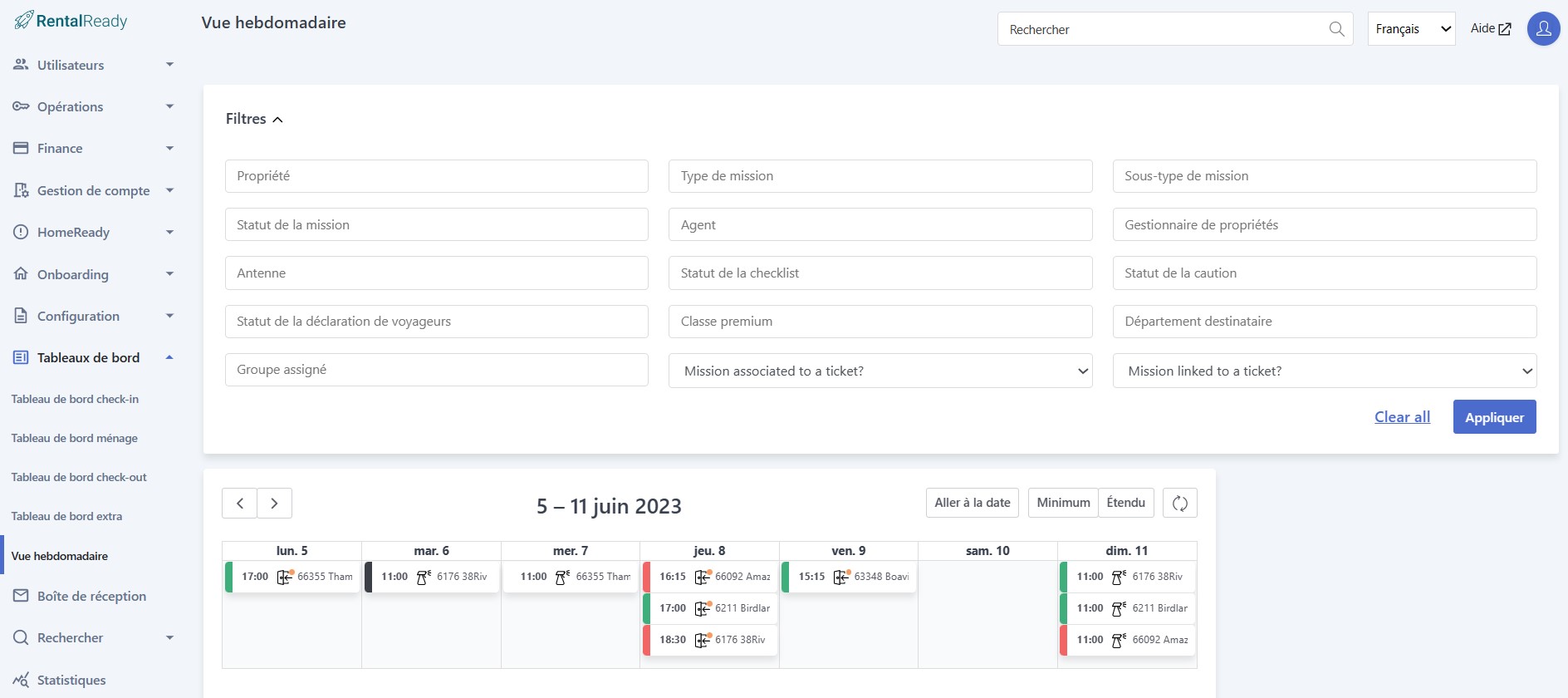Click the search magnifier icon in Rechercher box

pyautogui.click(x=1336, y=29)
